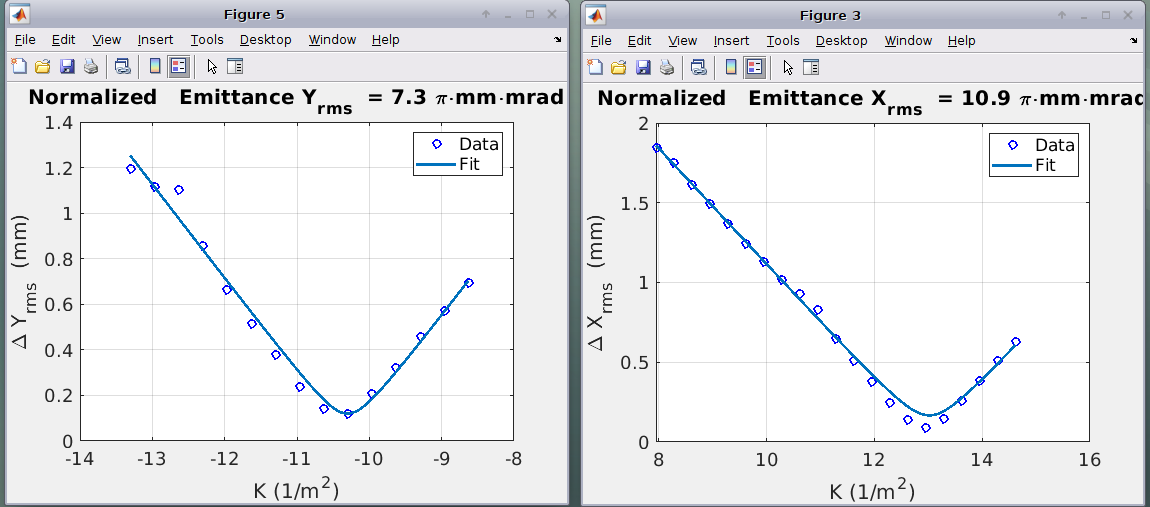Open Property Inspector icon in Figure 5

(x=235, y=67)
